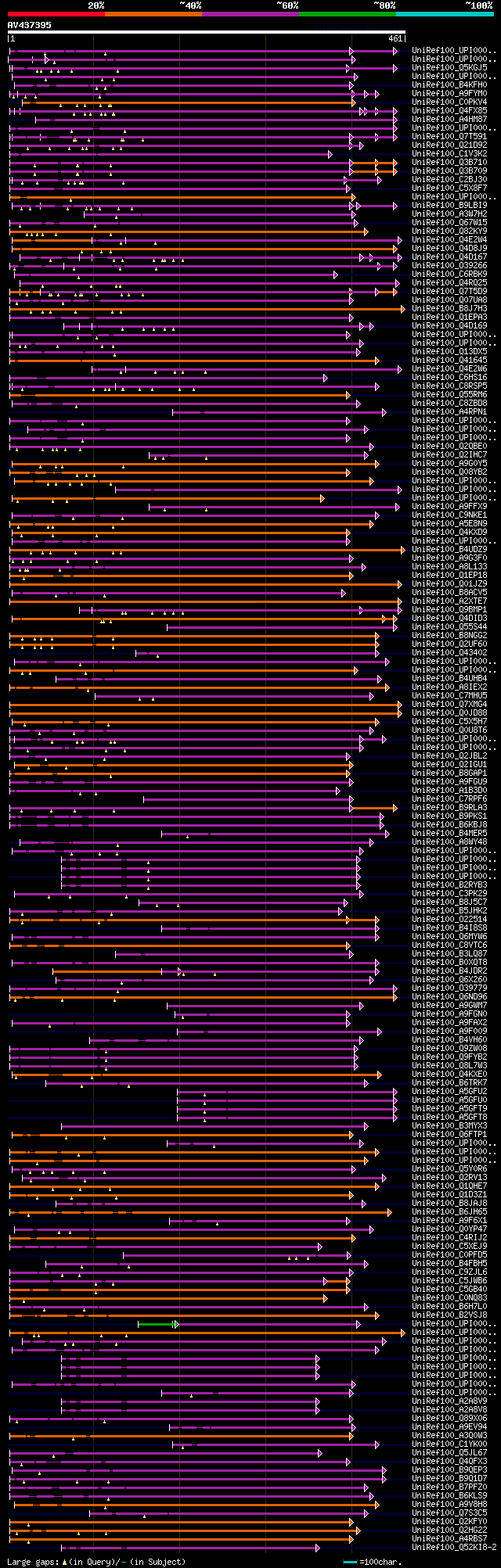
Task: Select hit label UniRef100_Q4D167
Action: (451, 257)
